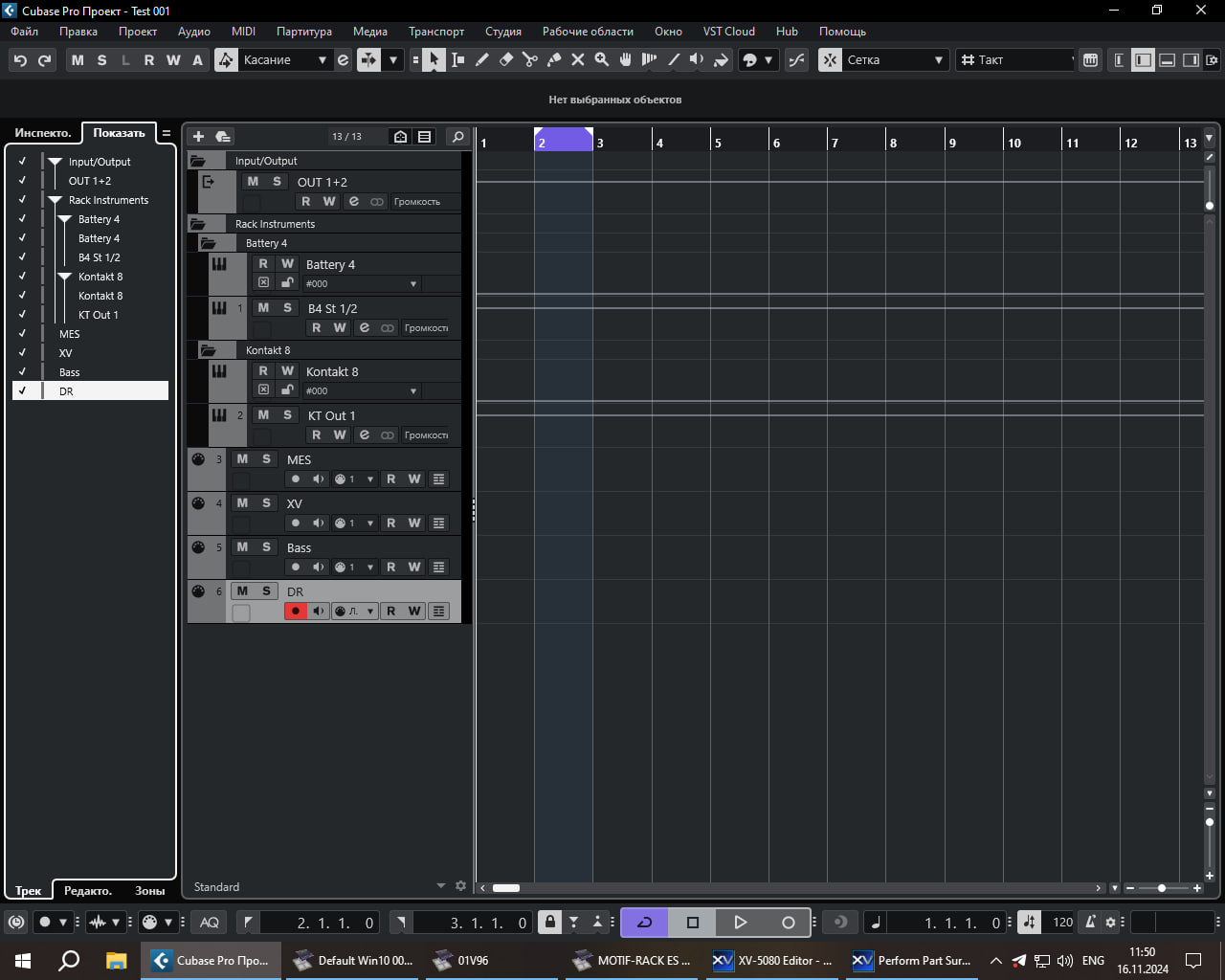Open the Транспорт menu

pos(436,32)
